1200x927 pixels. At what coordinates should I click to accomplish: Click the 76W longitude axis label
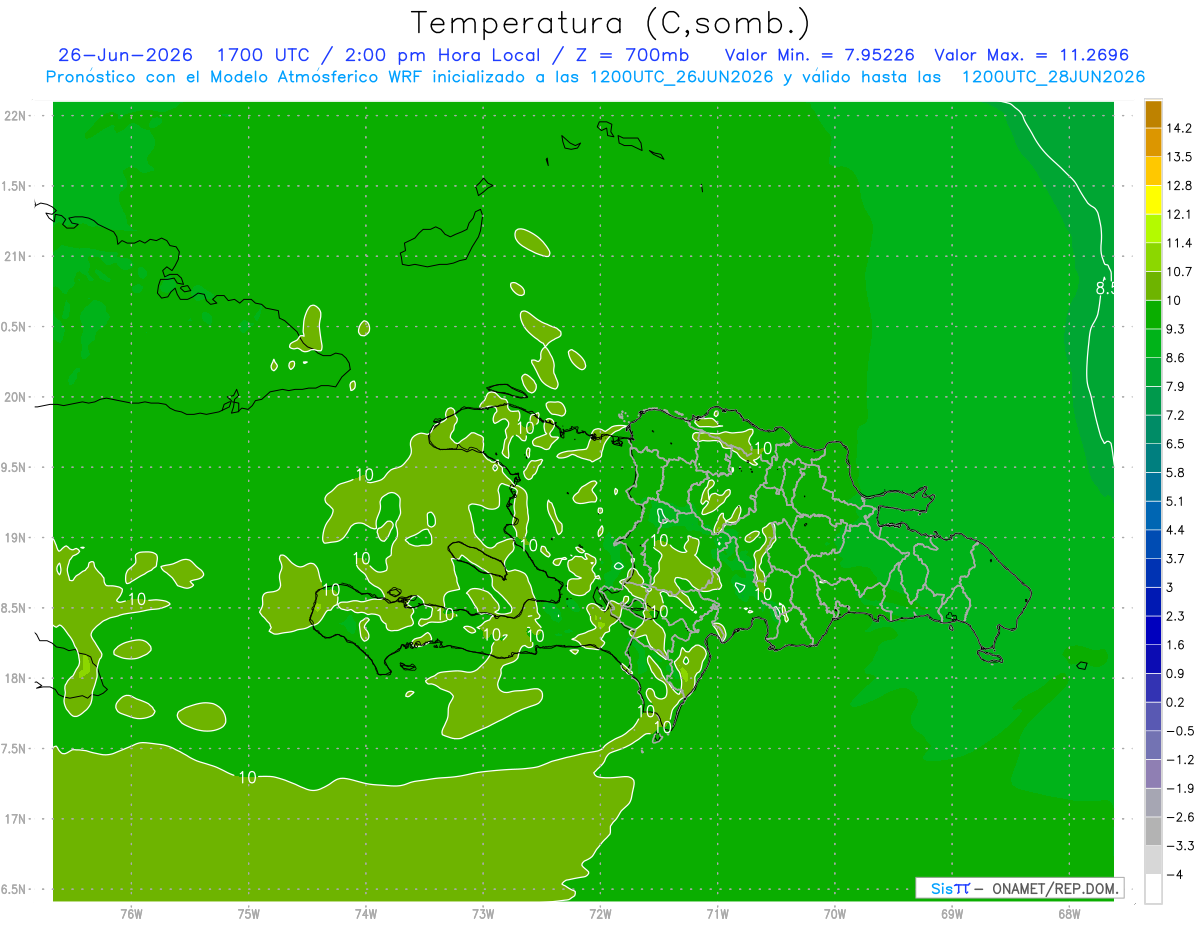point(131,914)
